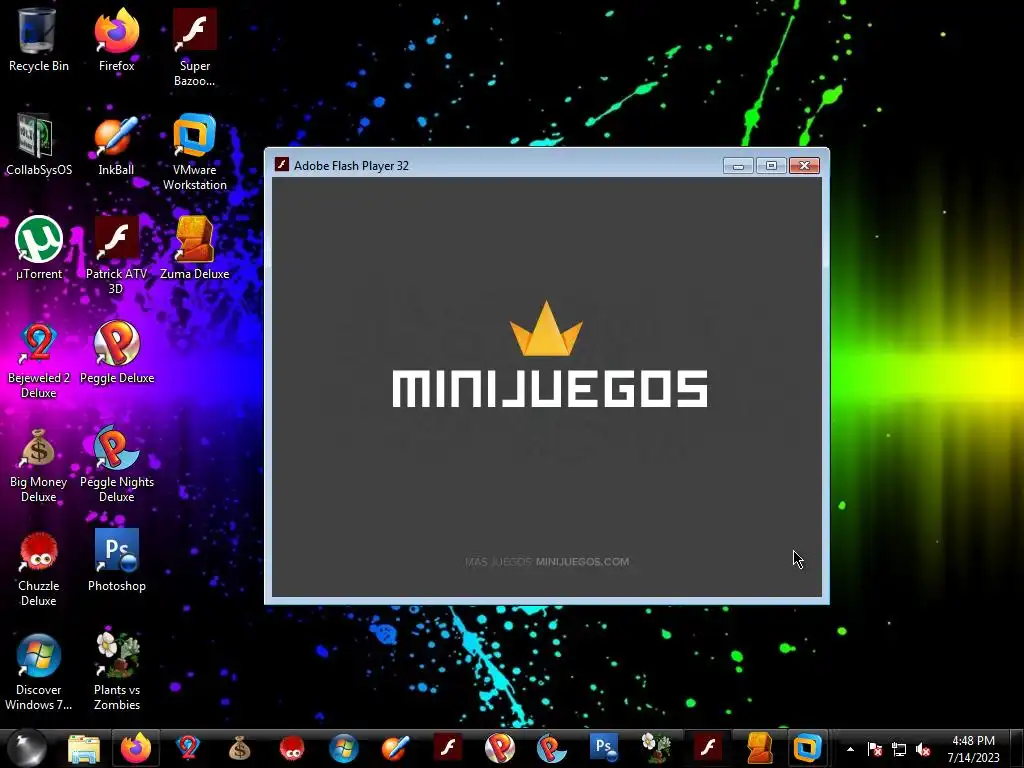
Task: Launch Photoshop from the taskbar
Action: (603, 748)
